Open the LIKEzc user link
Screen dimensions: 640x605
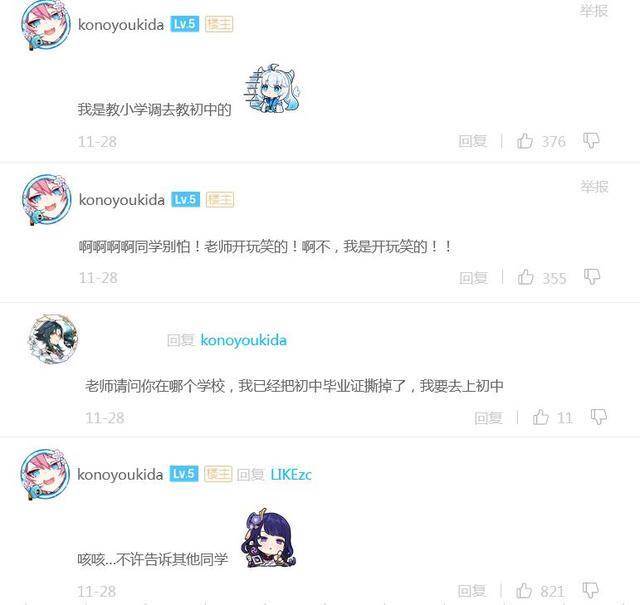coord(291,474)
